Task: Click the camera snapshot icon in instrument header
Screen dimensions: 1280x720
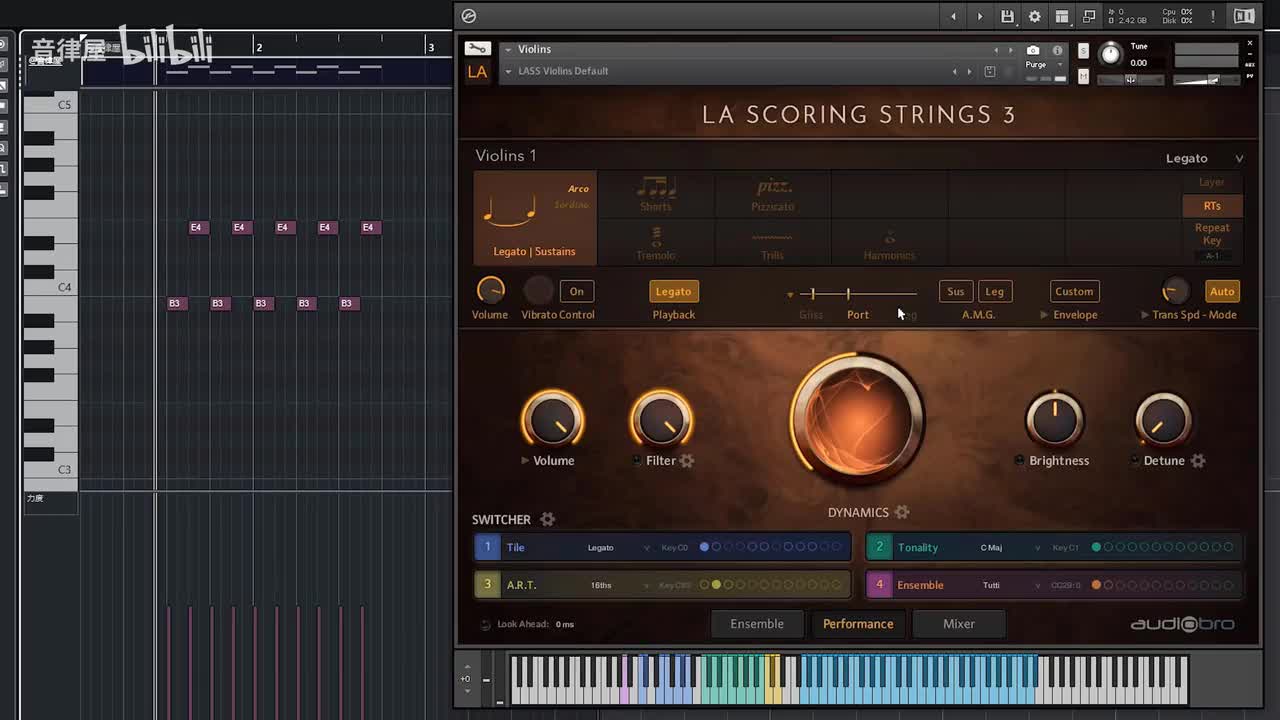Action: pos(1033,50)
